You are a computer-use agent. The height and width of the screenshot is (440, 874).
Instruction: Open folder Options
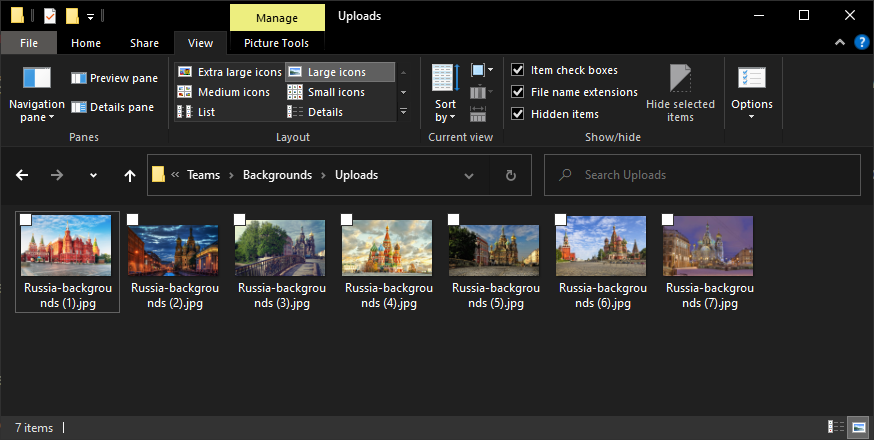coord(751,92)
